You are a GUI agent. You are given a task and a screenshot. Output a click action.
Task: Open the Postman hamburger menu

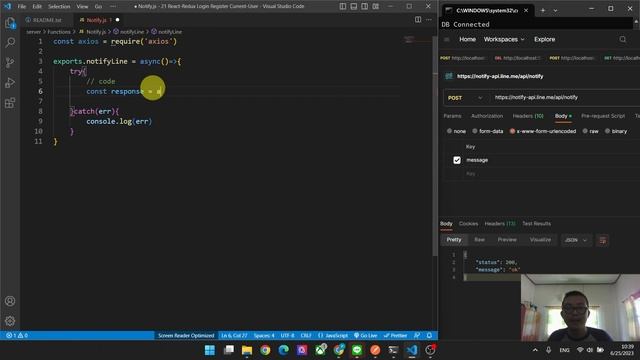pyautogui.click(x=447, y=40)
